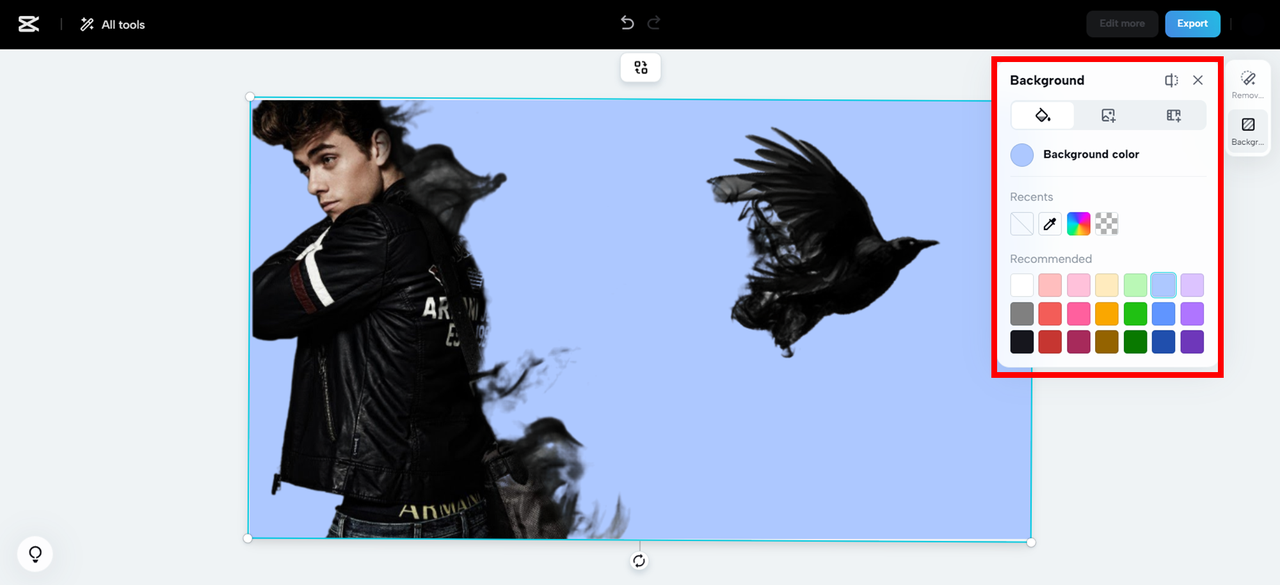Viewport: 1280px width, 585px height.
Task: Open the lightbulb tips icon
Action: click(35, 553)
